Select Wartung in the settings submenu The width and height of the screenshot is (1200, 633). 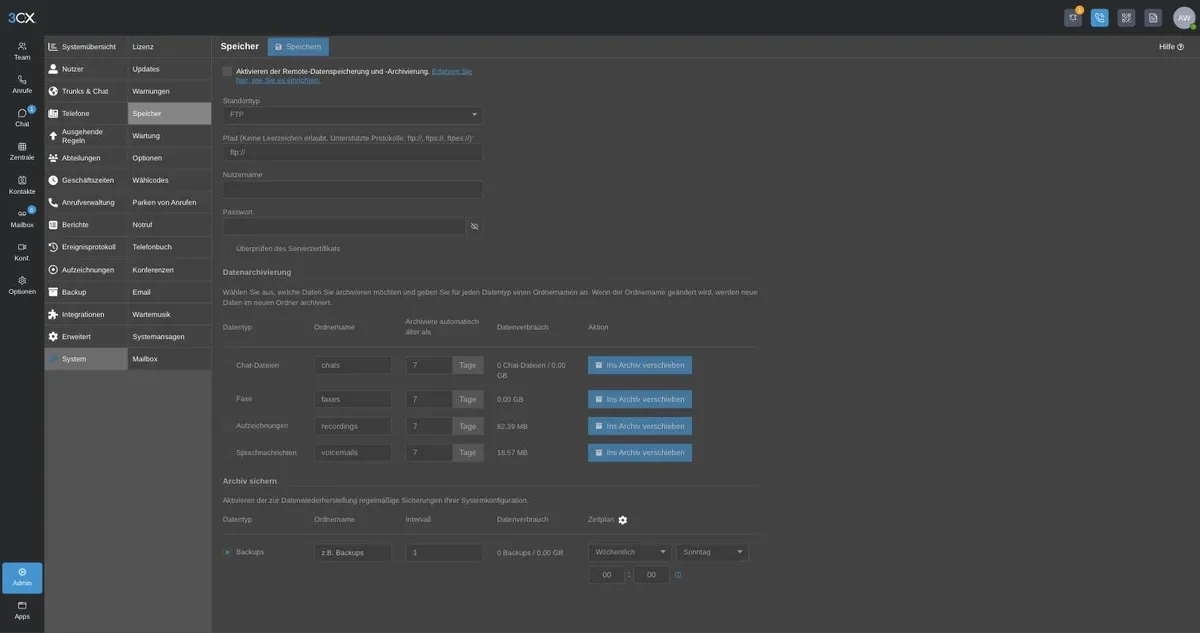[x=170, y=136]
